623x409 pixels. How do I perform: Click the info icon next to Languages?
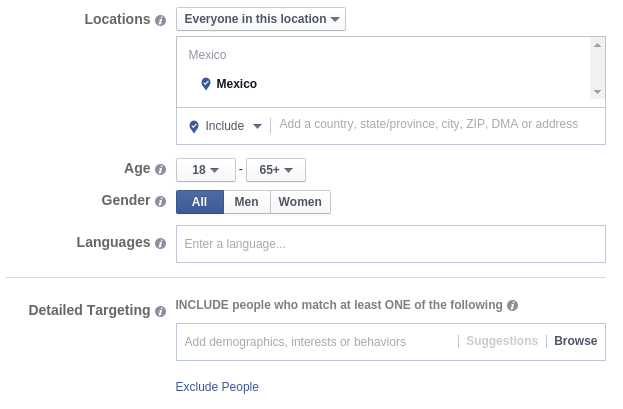pos(161,243)
